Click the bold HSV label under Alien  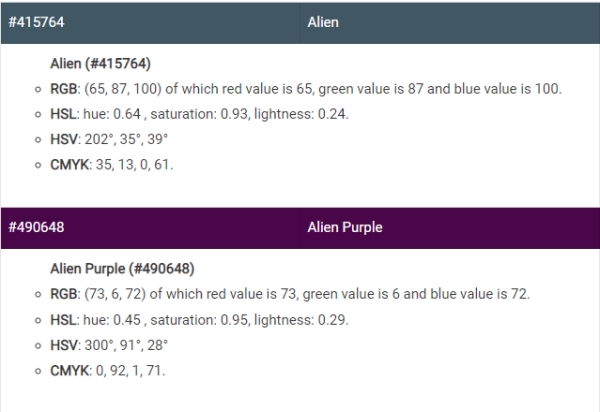(x=64, y=139)
